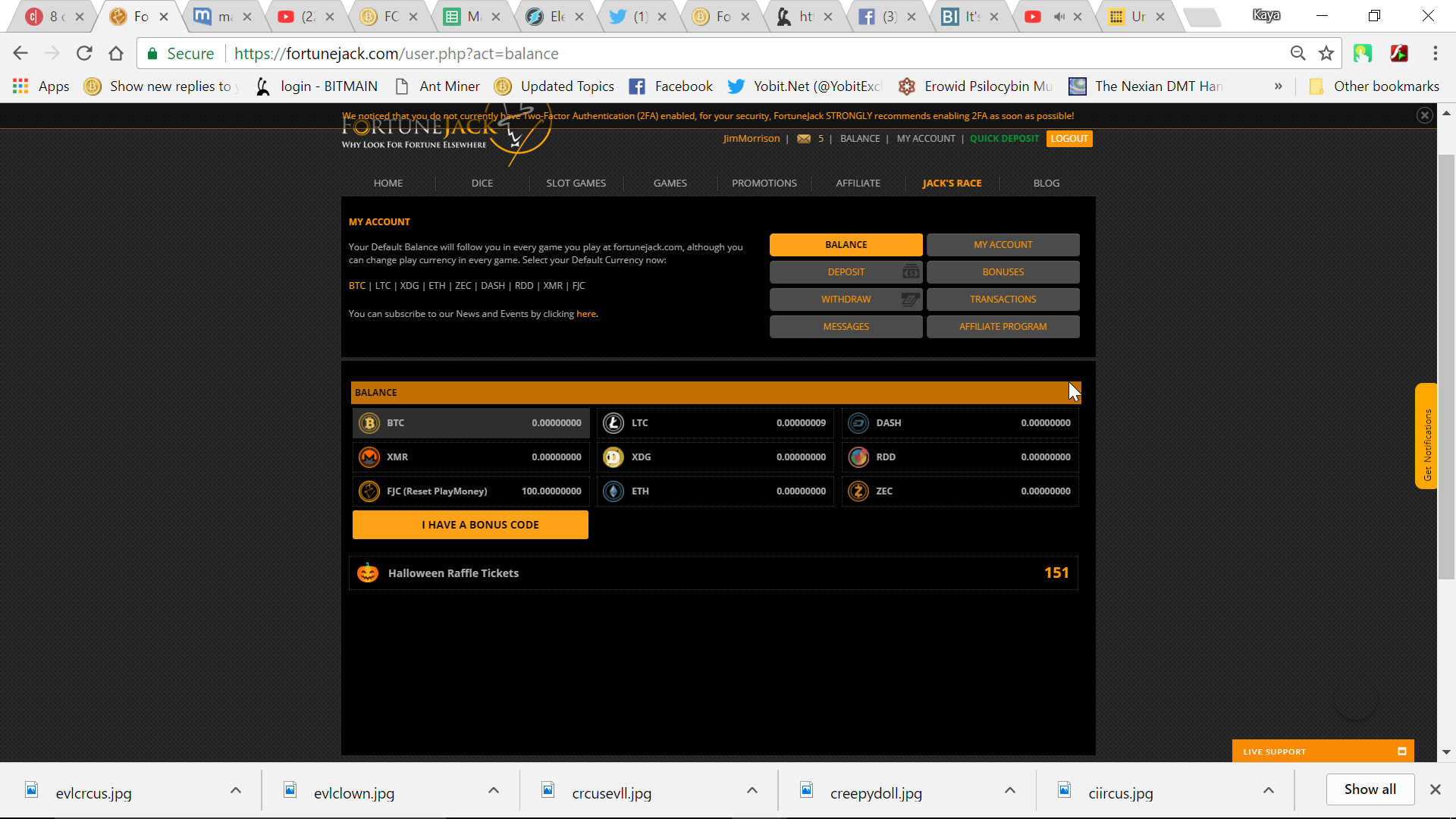This screenshot has height=819, width=1456.
Task: Click I HAVE A BONUS CODE
Action: tap(470, 525)
